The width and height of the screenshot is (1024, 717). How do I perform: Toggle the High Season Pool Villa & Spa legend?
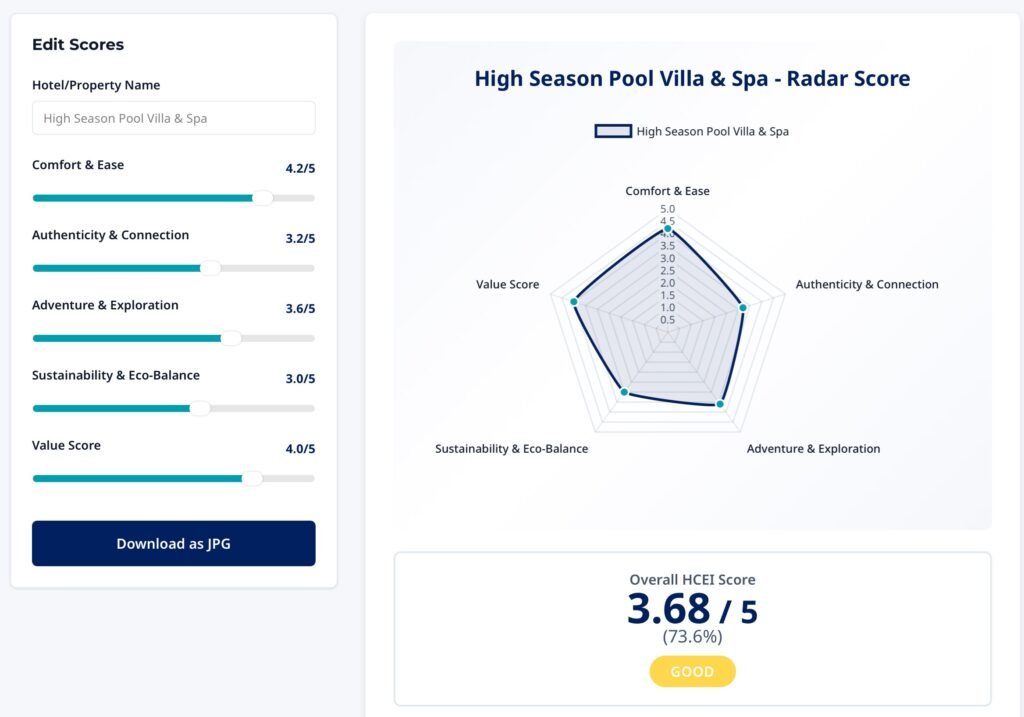pos(692,131)
